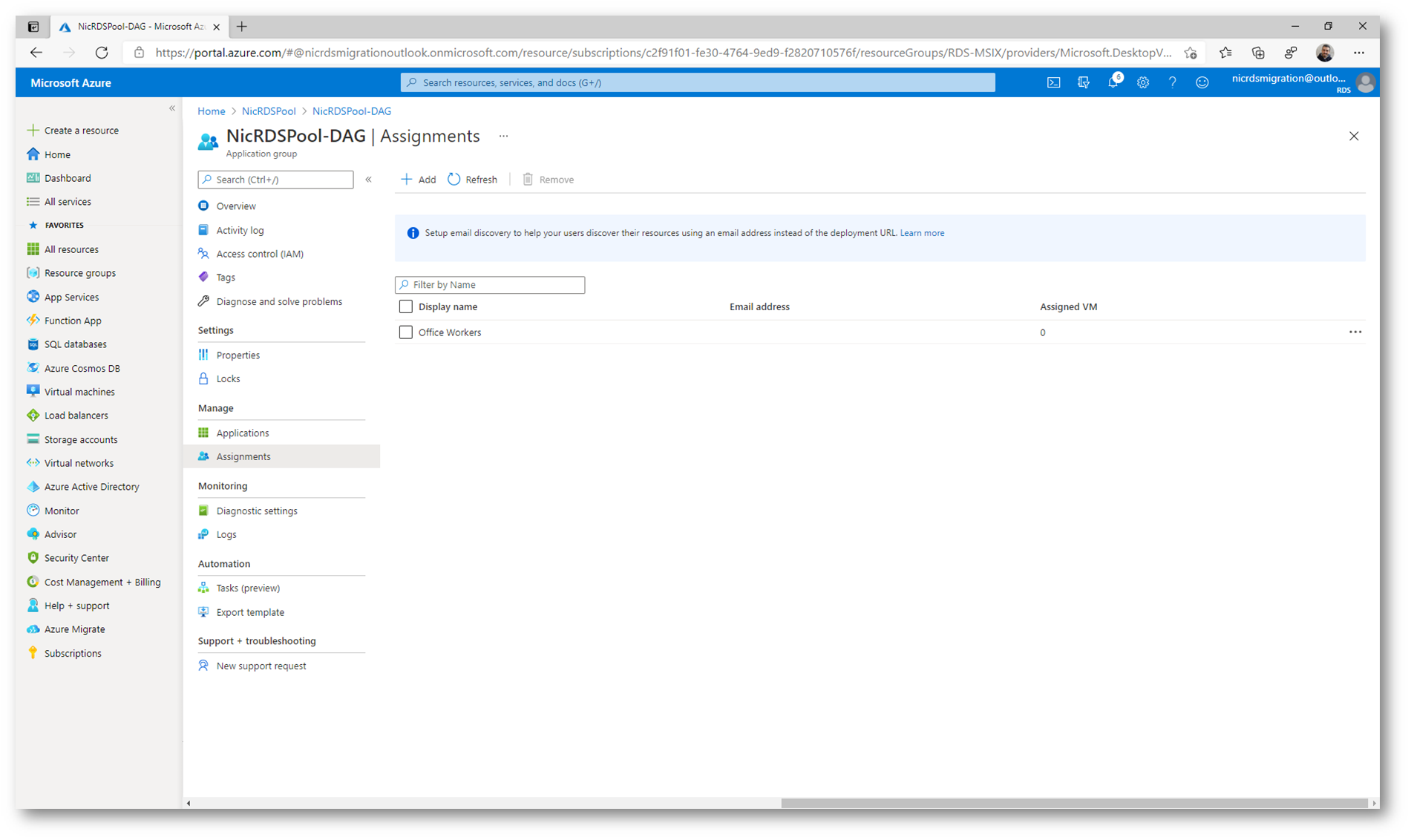Open more options ellipsis beside Assignments title
Screen dimensions: 1411x840
(x=504, y=137)
